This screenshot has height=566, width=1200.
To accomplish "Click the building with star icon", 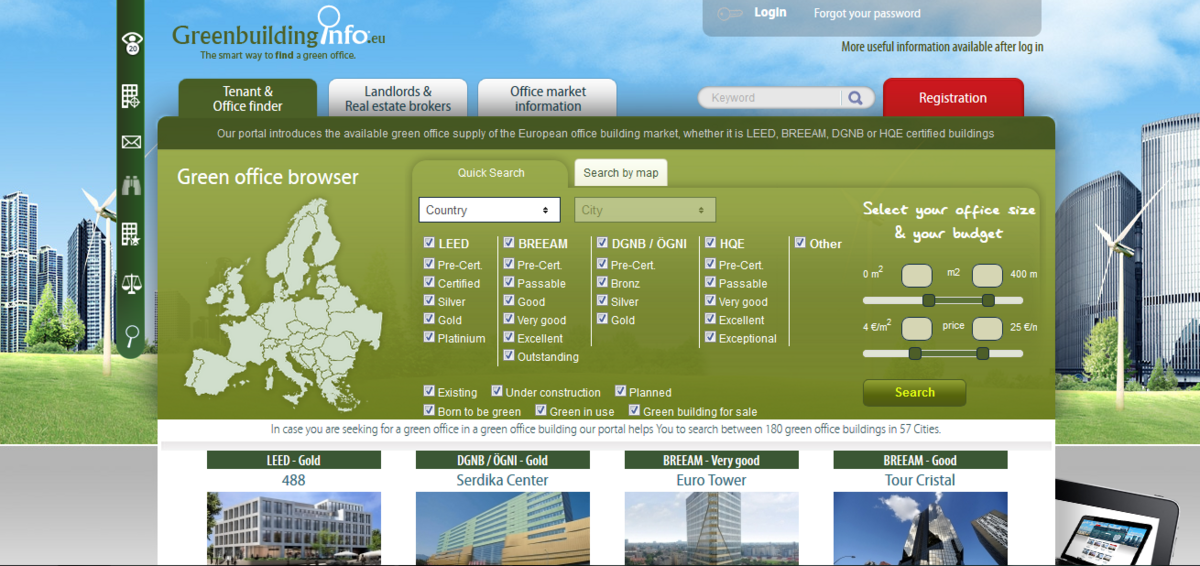I will click(x=131, y=234).
